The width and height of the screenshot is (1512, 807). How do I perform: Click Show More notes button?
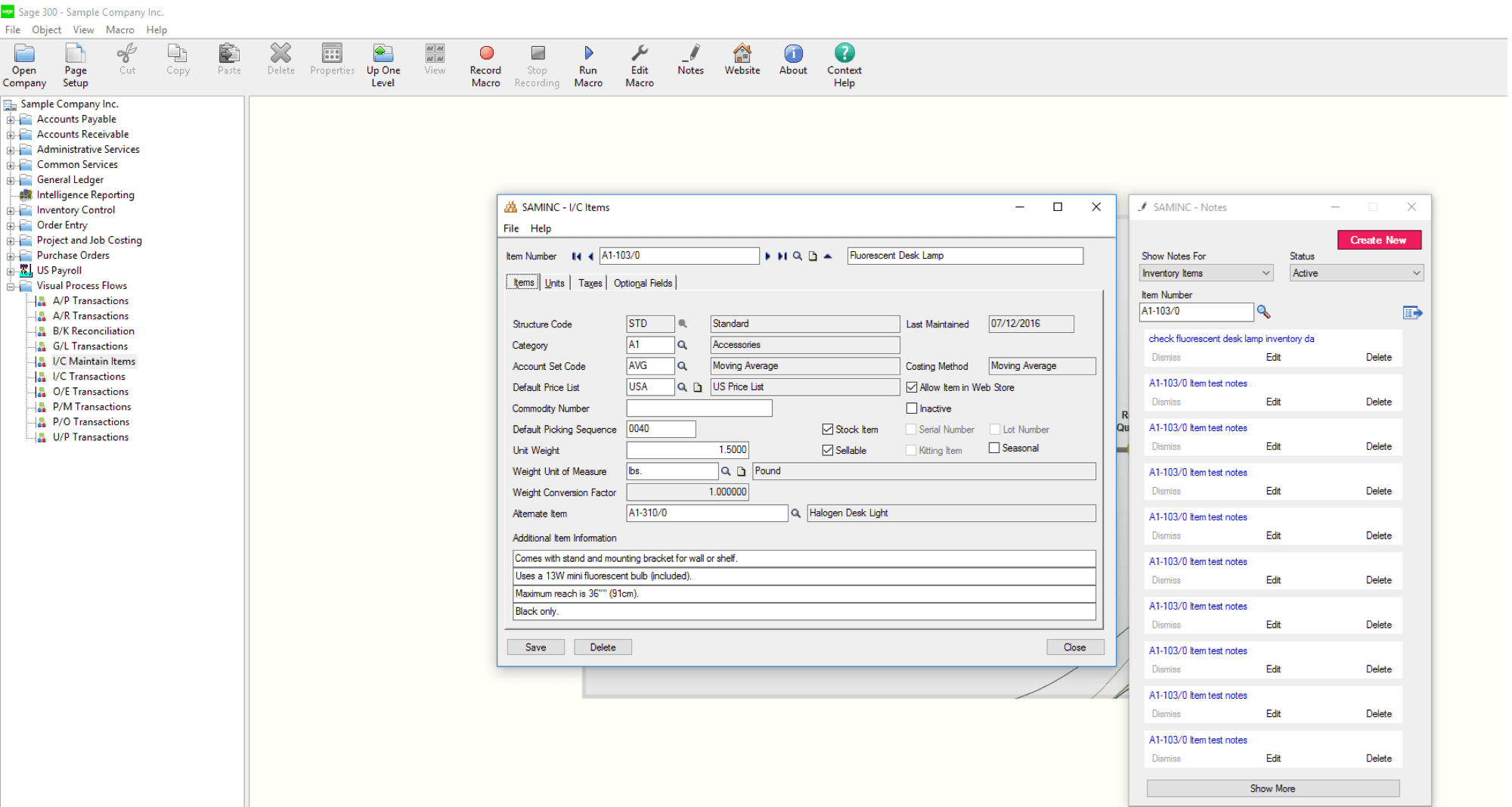(1273, 788)
